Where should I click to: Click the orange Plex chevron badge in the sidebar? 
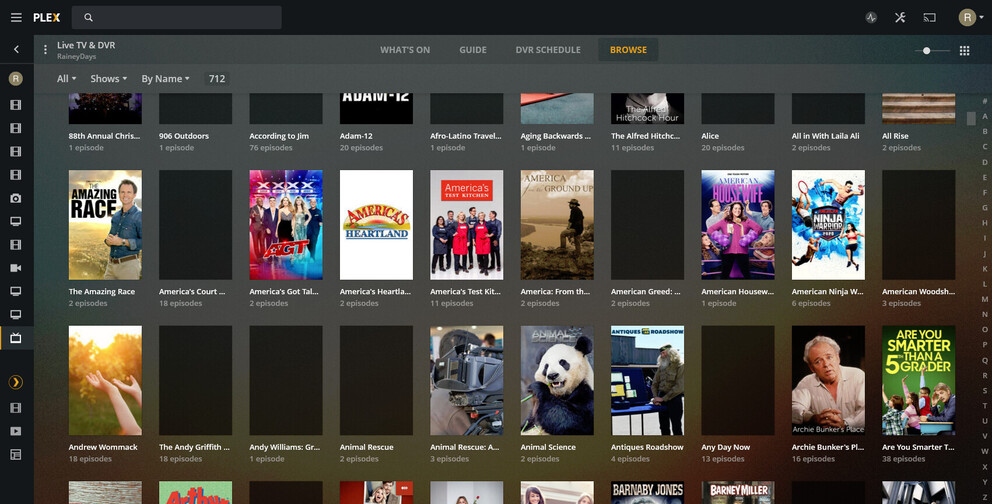[16, 382]
